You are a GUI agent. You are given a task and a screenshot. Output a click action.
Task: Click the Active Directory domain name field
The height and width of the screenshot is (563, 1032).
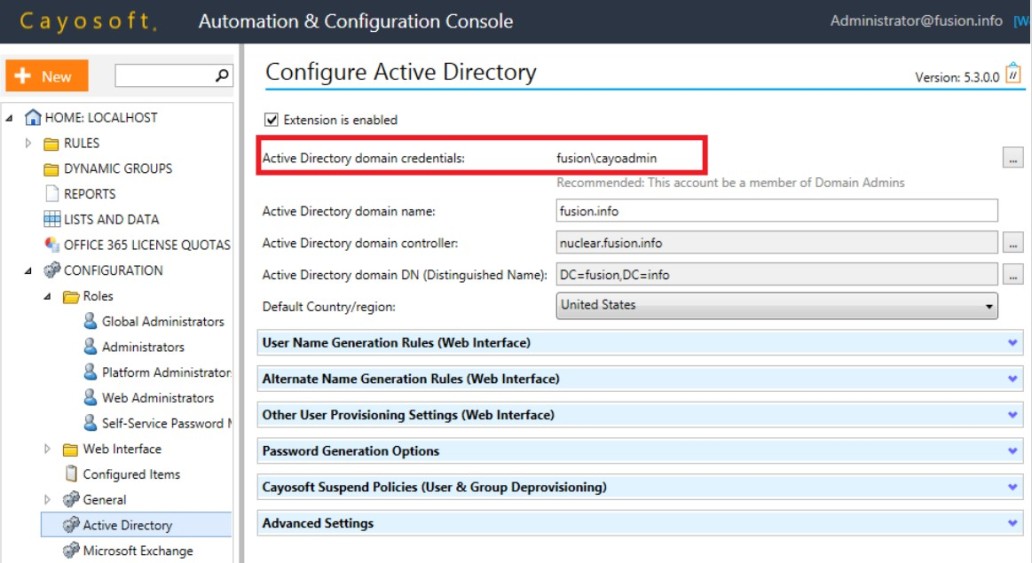[x=777, y=211]
